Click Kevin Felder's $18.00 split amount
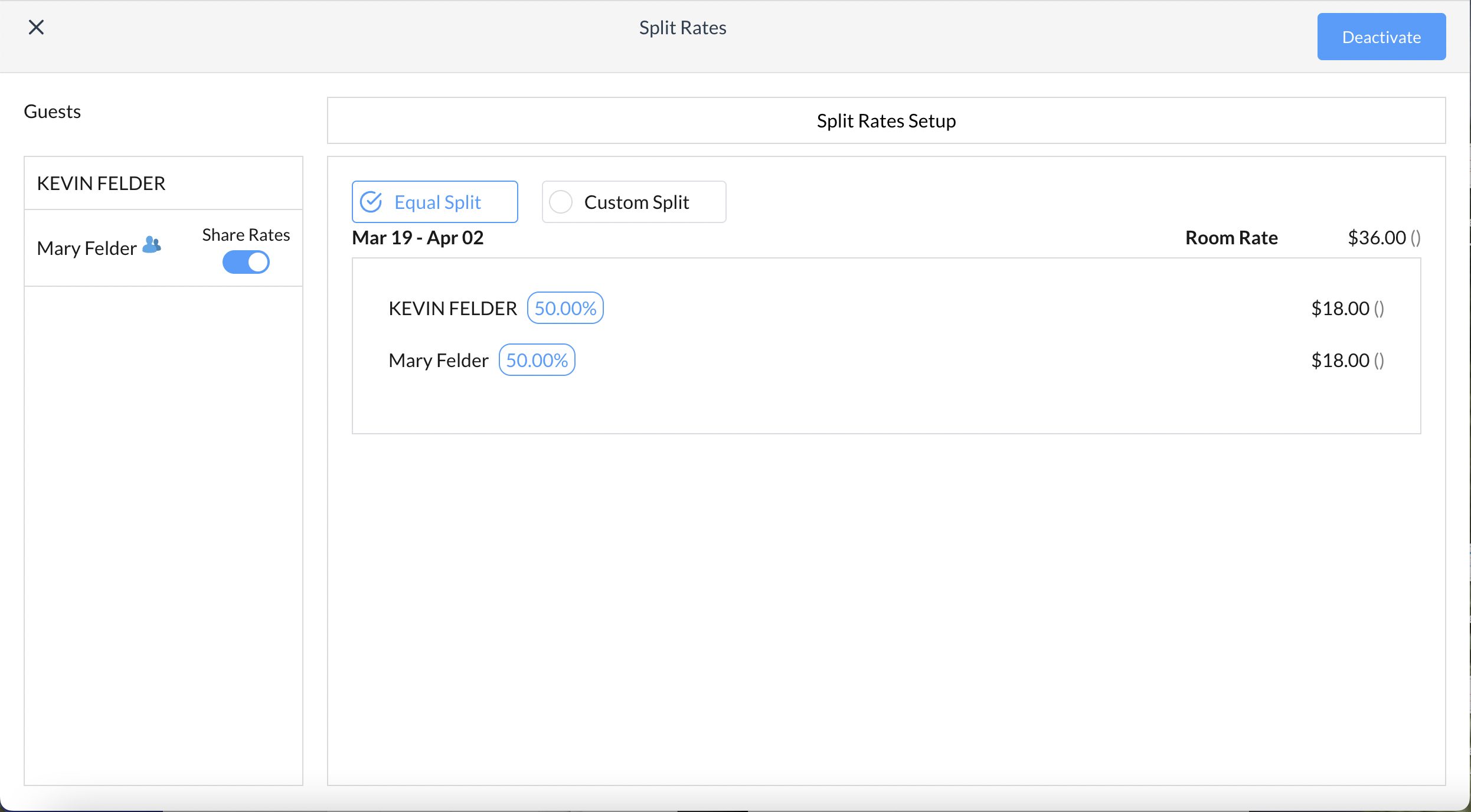The width and height of the screenshot is (1471, 812). click(x=1340, y=309)
